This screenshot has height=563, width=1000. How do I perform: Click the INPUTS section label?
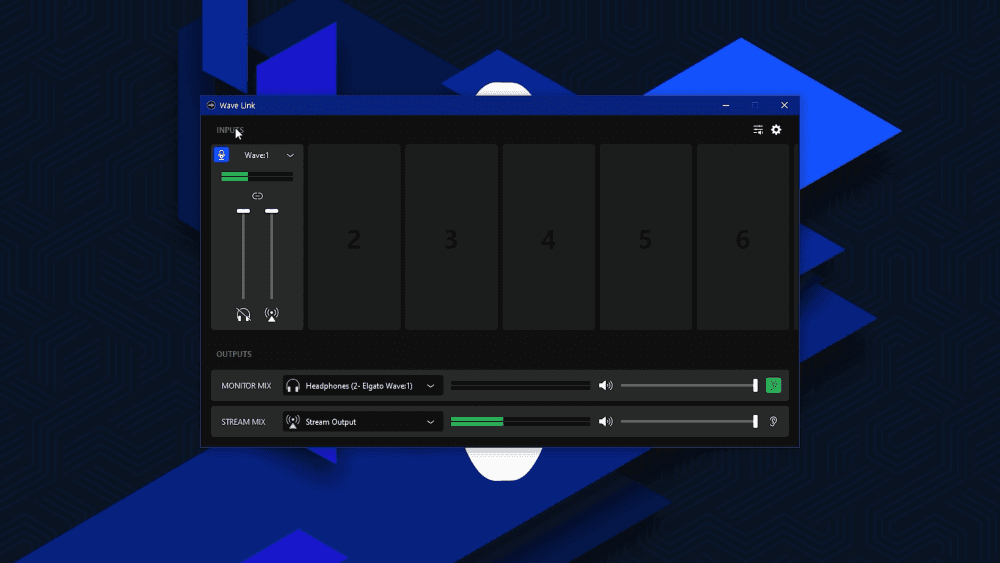[230, 130]
